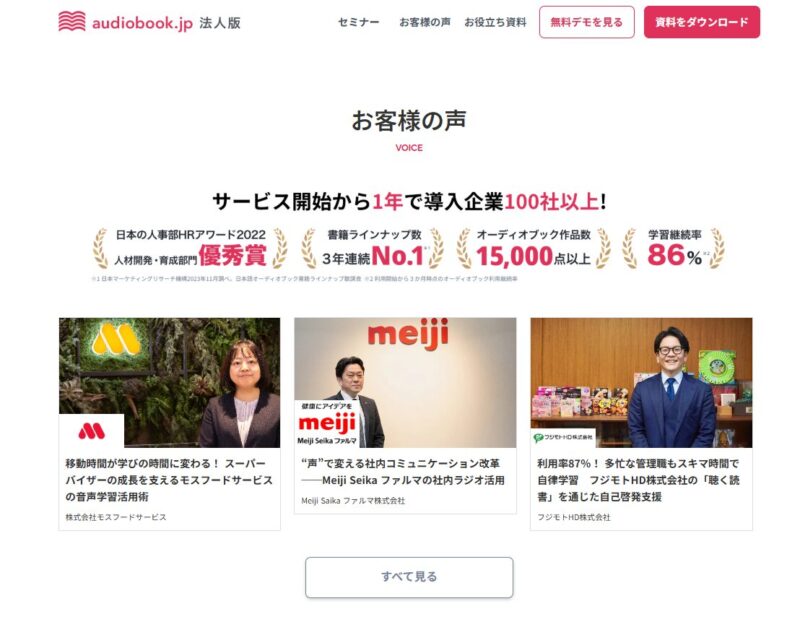The image size is (800, 622).
Task: Click the すべて見る button
Action: (409, 577)
